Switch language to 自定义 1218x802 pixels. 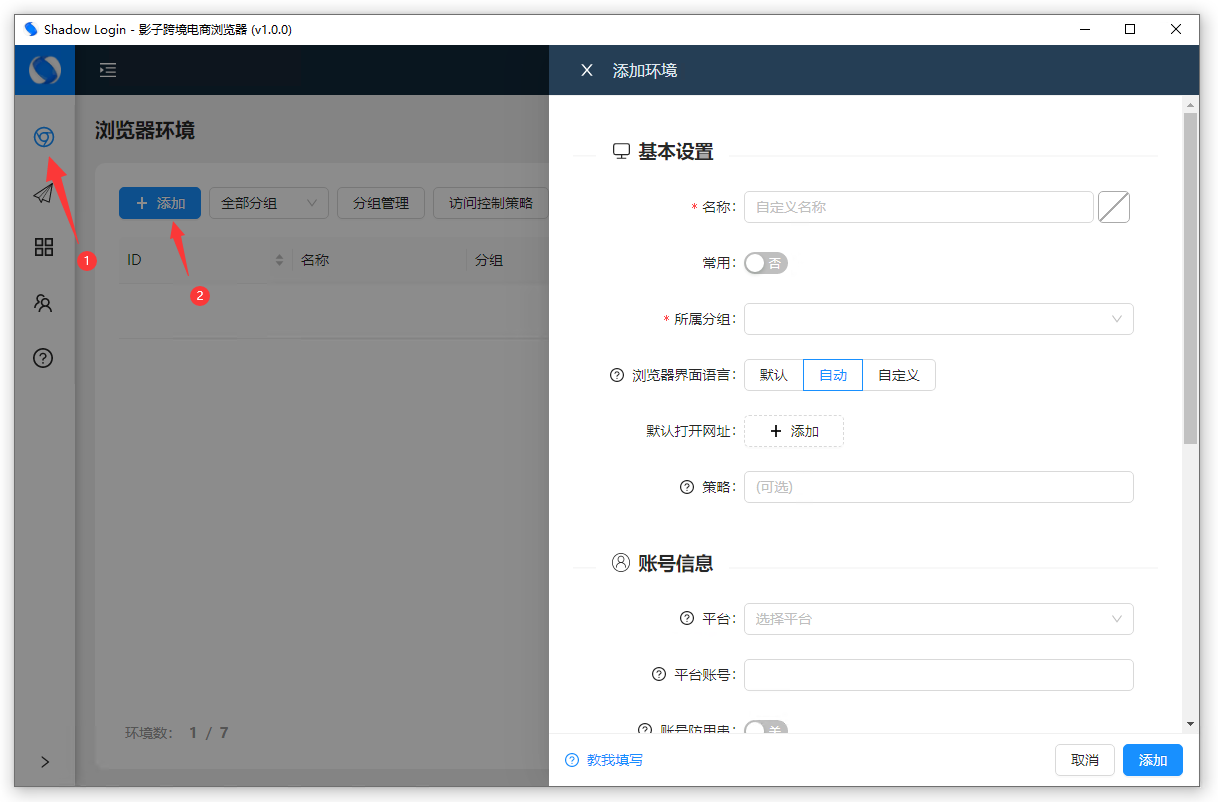[897, 374]
